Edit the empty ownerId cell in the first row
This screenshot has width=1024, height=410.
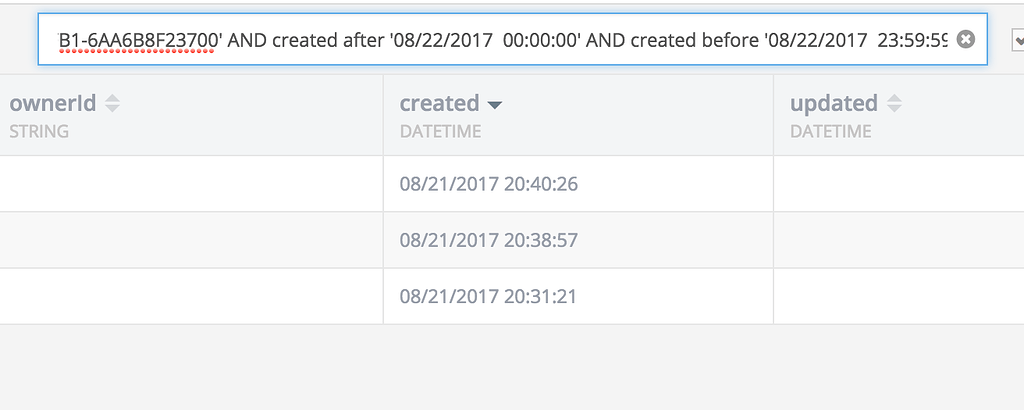click(x=191, y=183)
